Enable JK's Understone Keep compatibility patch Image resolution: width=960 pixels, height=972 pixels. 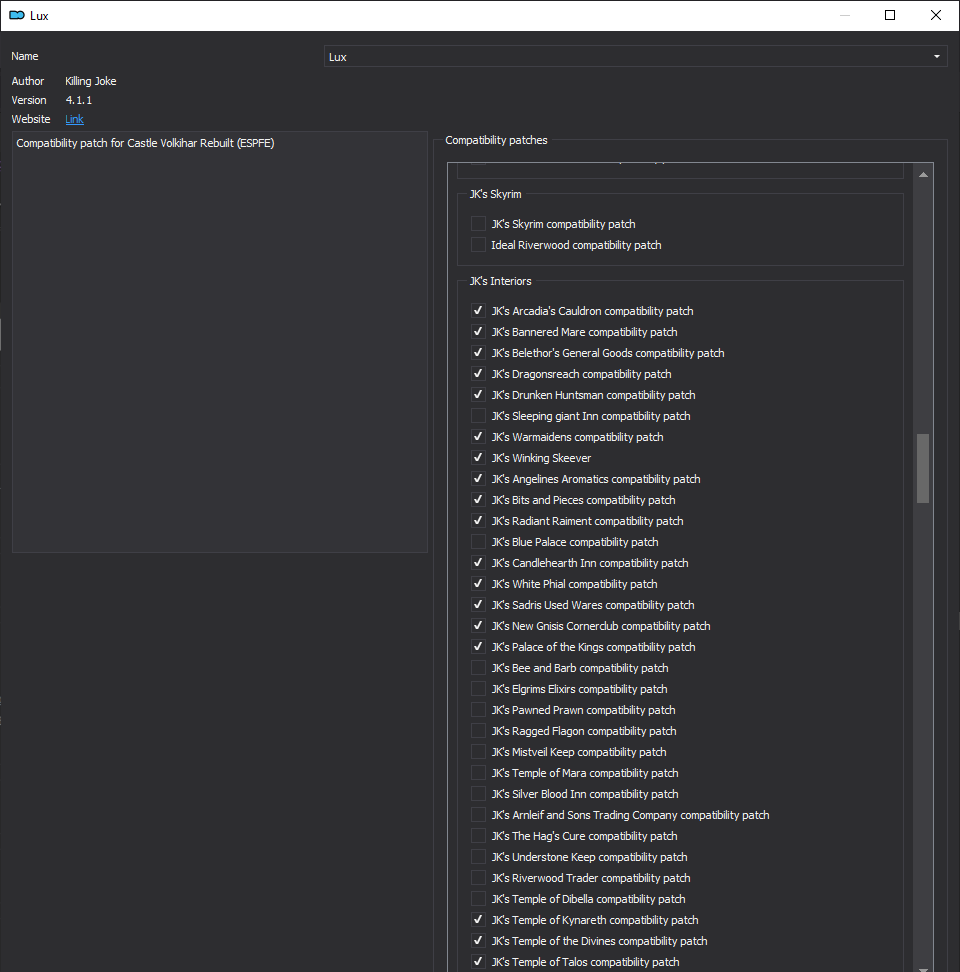coord(478,858)
